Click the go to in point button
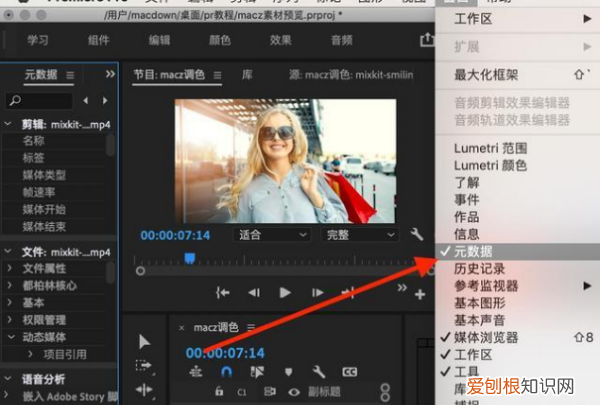Viewport: 600px width, 405px height. click(222, 293)
